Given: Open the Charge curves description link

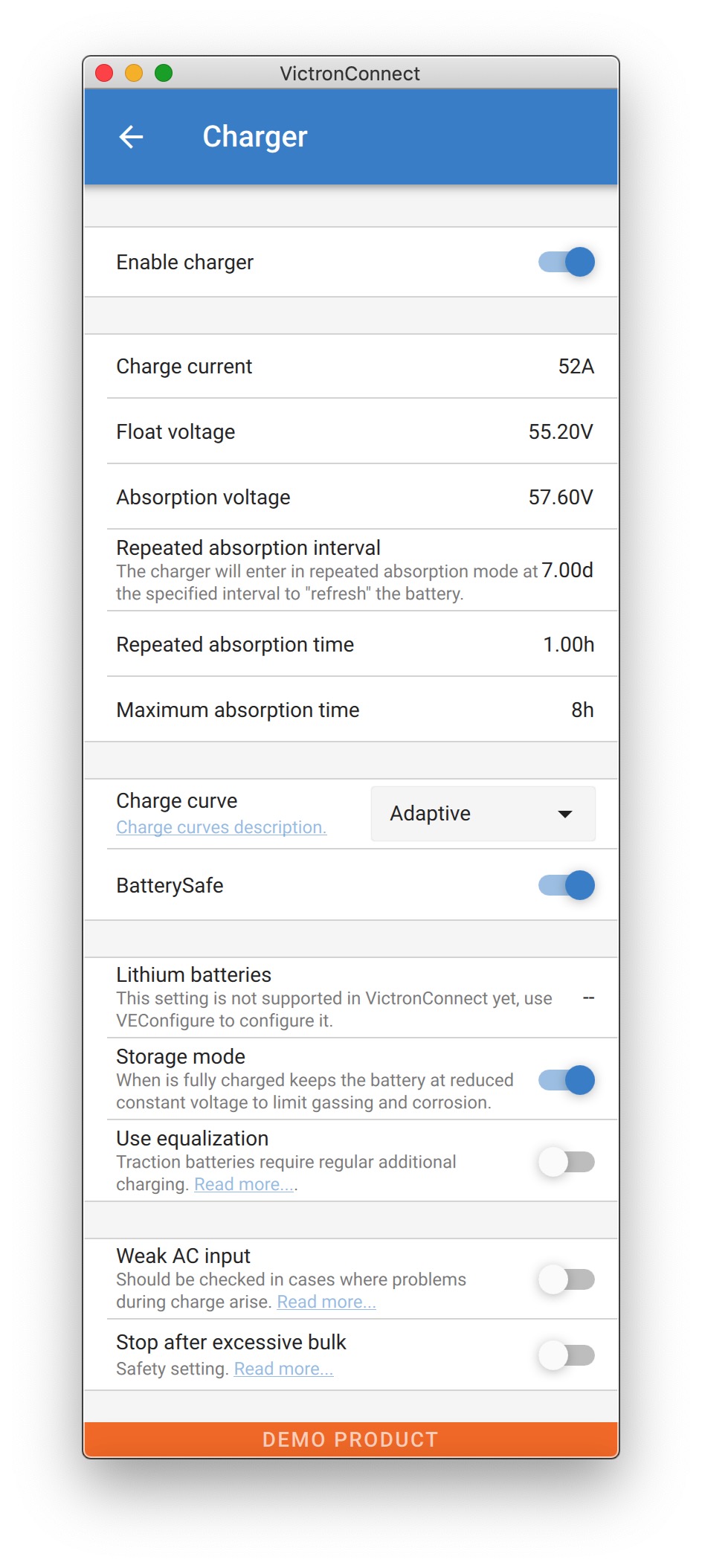Looking at the screenshot, I should point(221,827).
